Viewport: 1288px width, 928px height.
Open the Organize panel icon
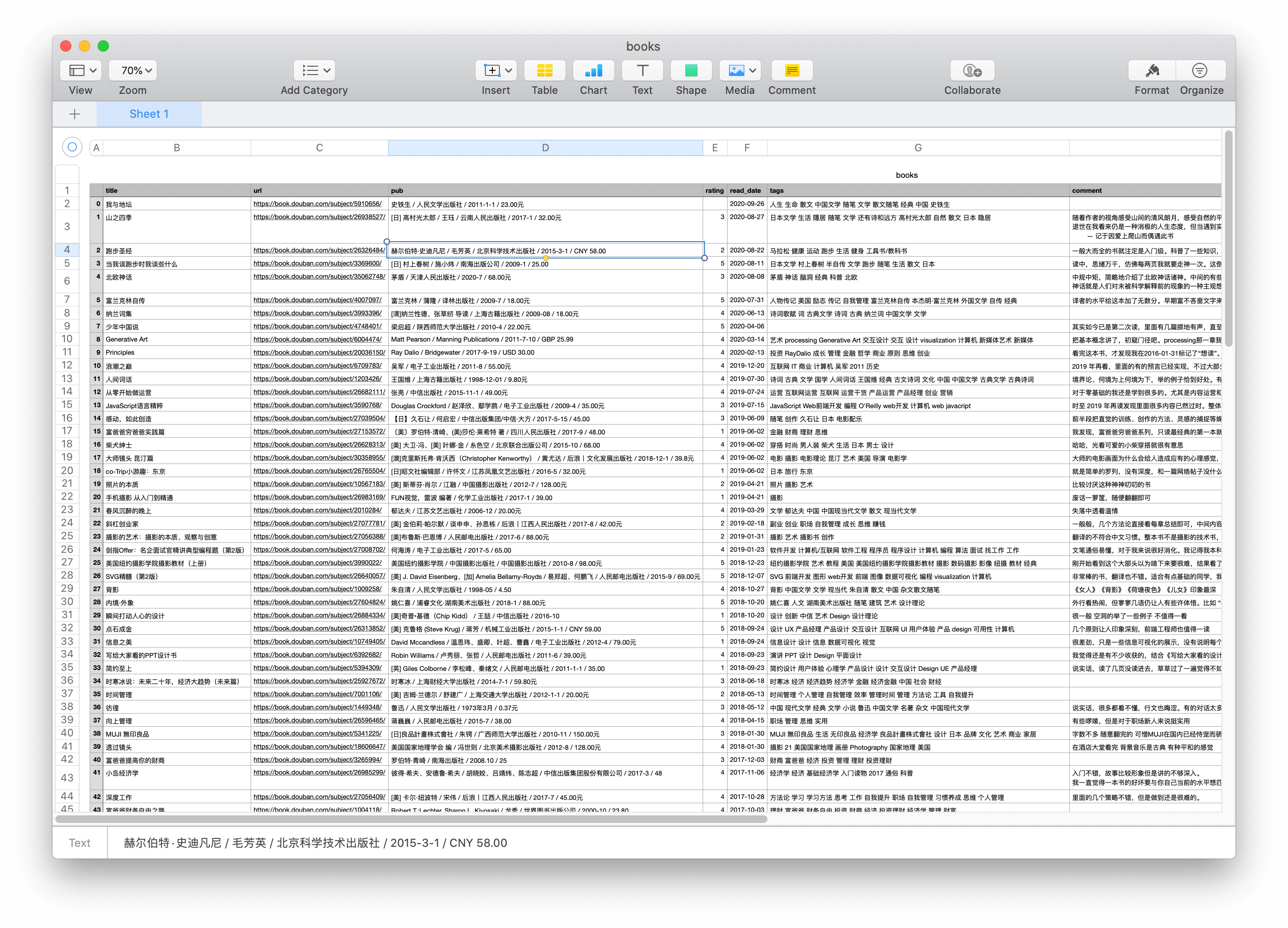point(1200,71)
